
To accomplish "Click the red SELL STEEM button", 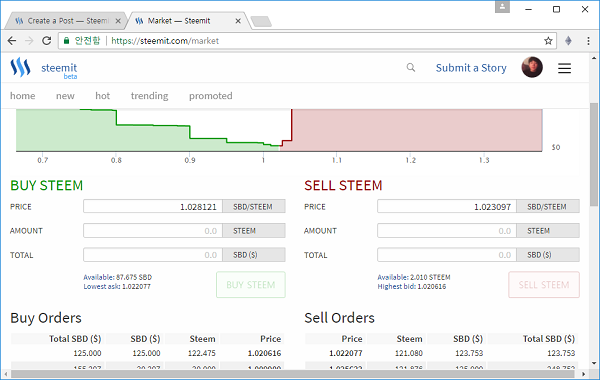I will coord(544,285).
